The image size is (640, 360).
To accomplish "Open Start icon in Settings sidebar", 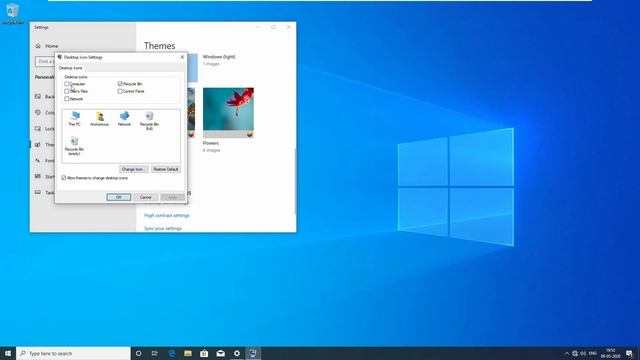I will pos(38,176).
